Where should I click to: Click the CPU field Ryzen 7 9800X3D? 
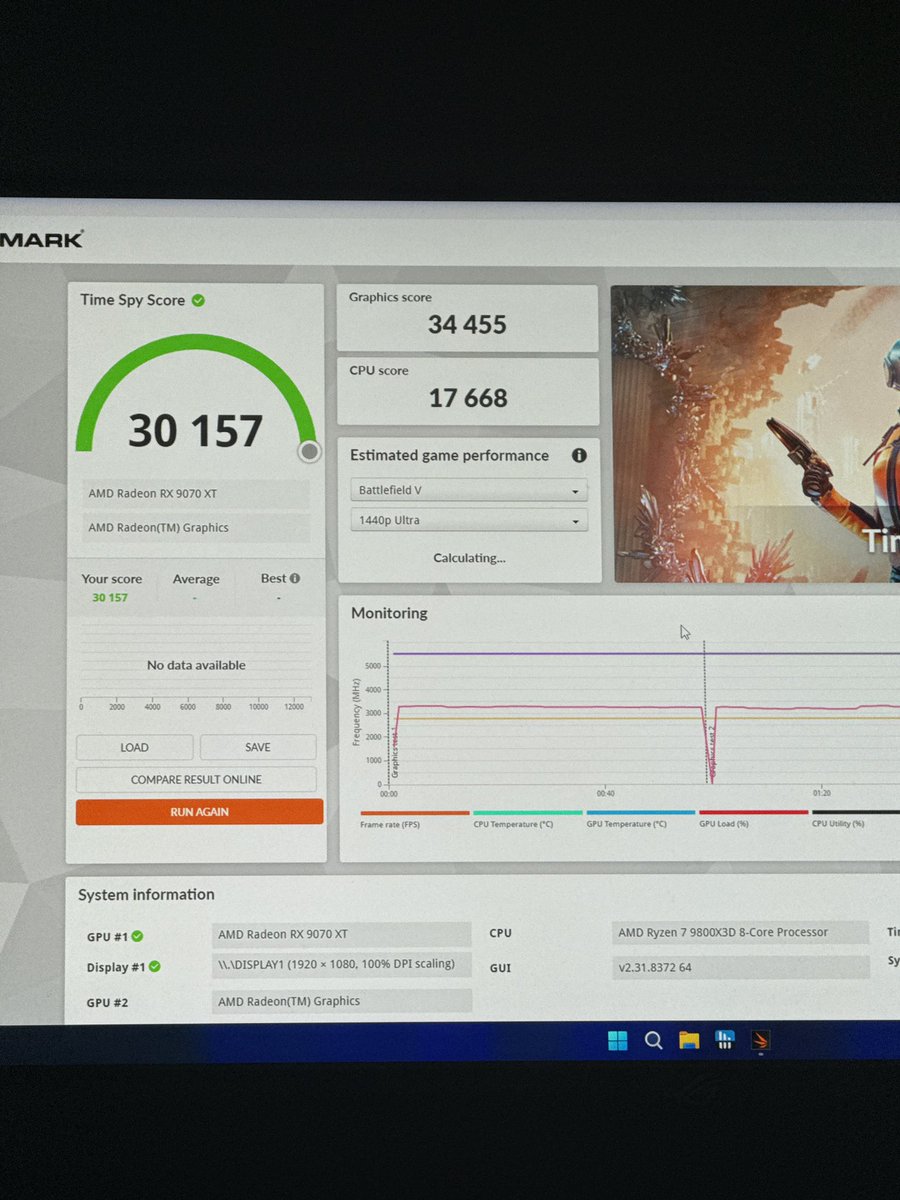coord(741,933)
